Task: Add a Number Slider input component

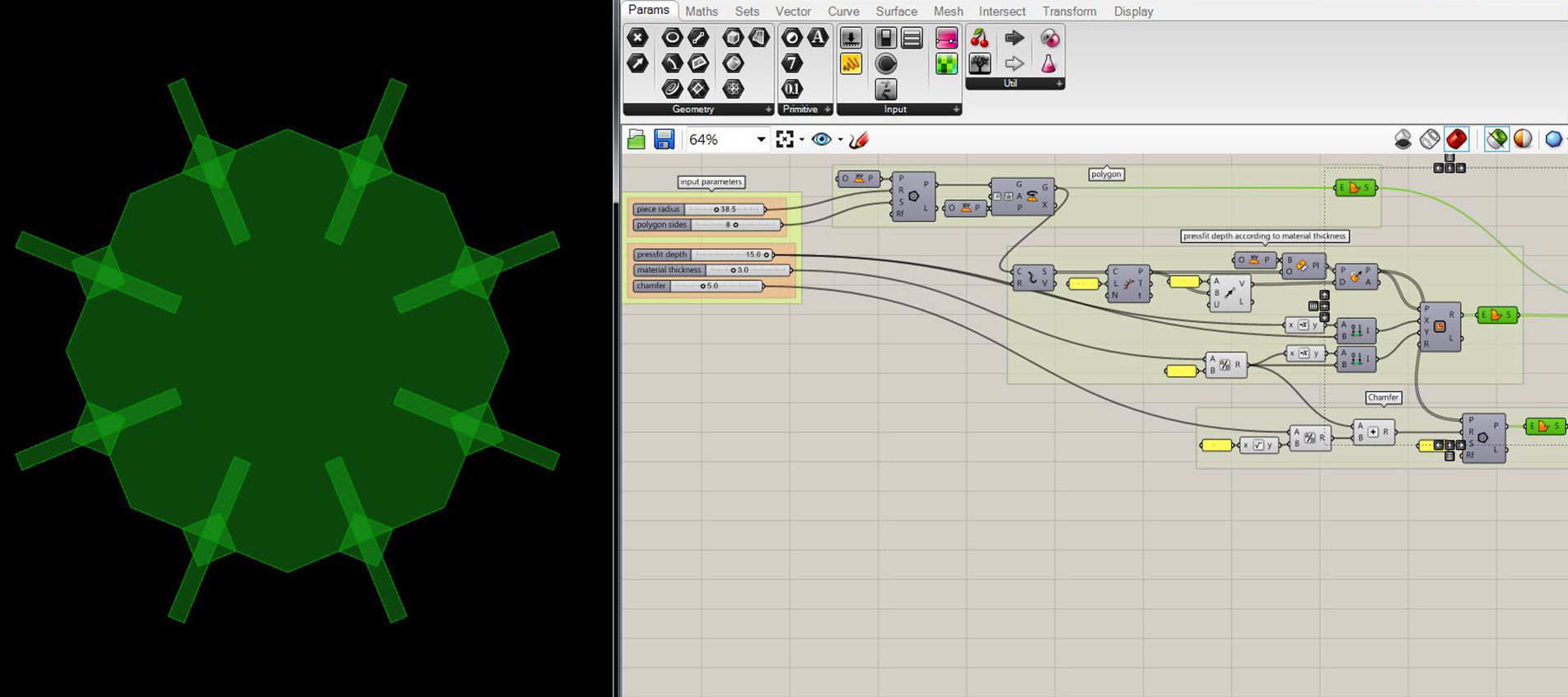Action: pyautogui.click(x=851, y=37)
